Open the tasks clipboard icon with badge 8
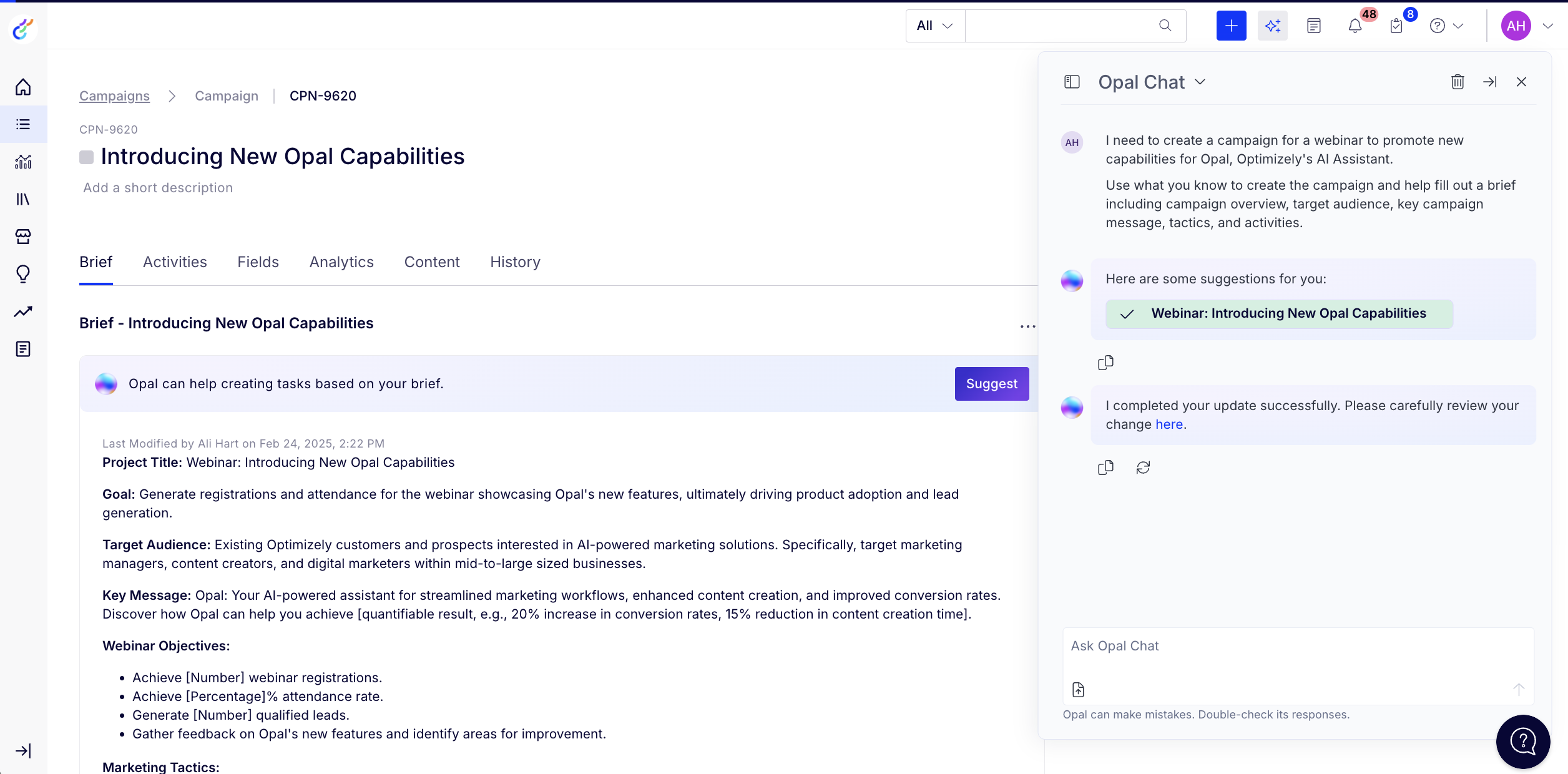Image resolution: width=1568 pixels, height=774 pixels. point(1396,26)
